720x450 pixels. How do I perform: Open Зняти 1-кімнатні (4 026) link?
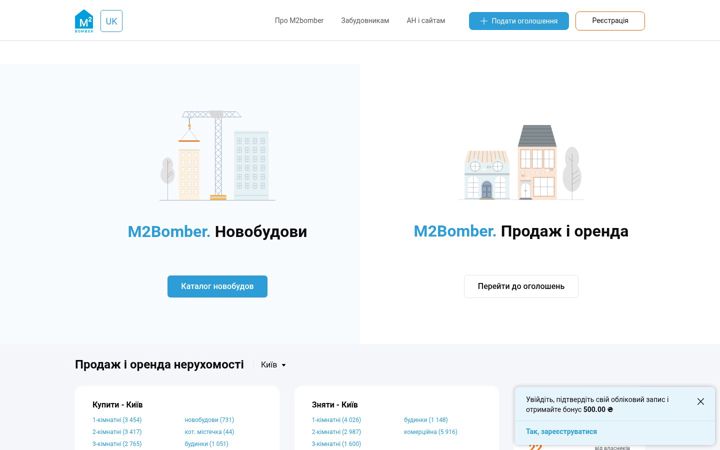tap(337, 420)
